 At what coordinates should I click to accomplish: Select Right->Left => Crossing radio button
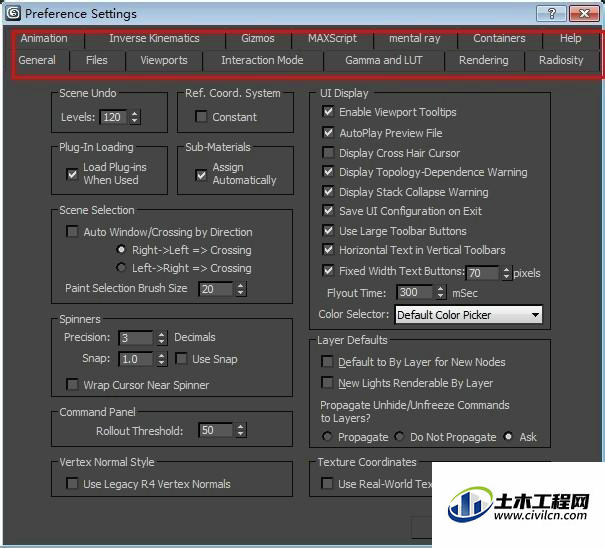point(121,250)
